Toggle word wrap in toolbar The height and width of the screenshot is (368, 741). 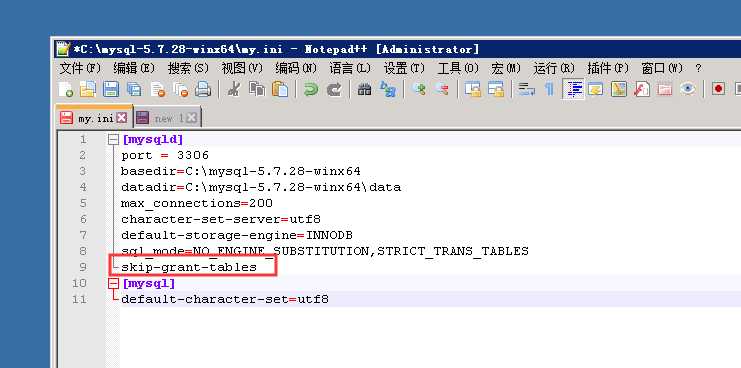click(526, 89)
